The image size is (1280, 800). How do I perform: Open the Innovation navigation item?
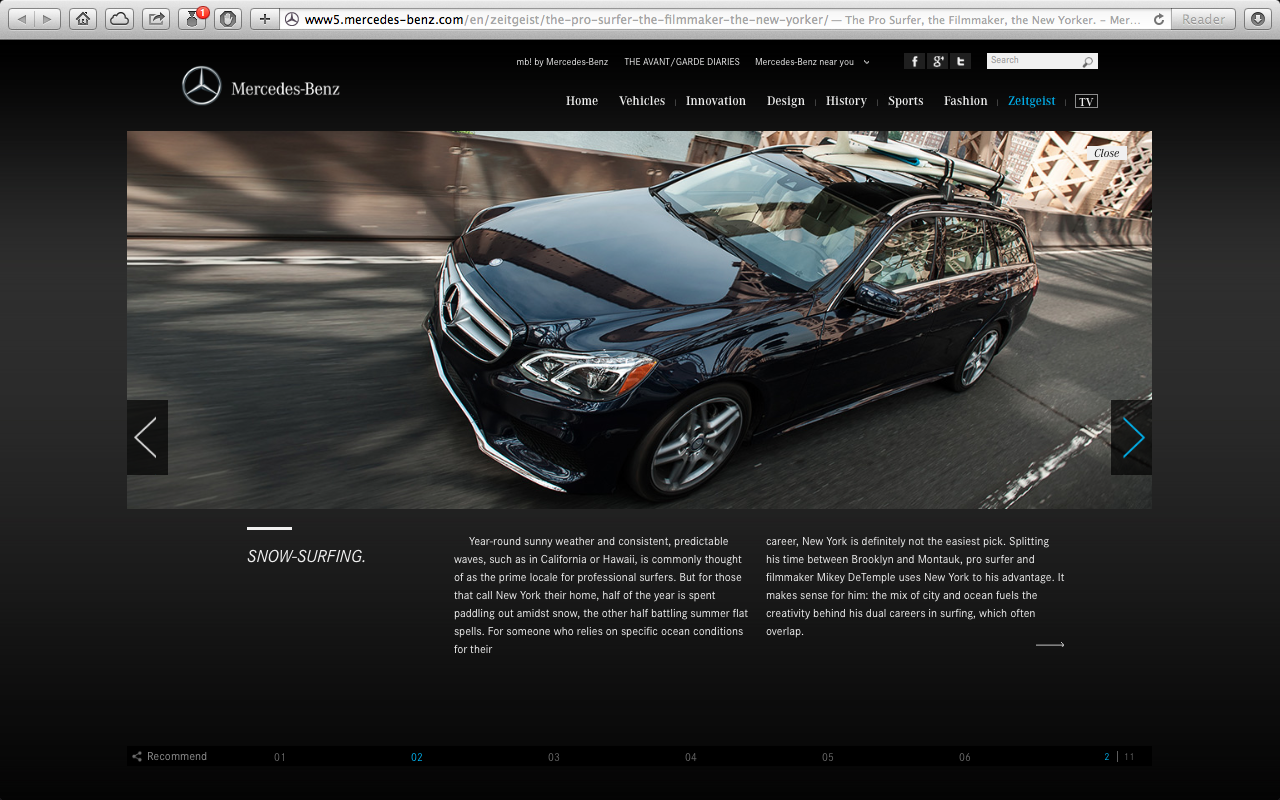tap(716, 101)
